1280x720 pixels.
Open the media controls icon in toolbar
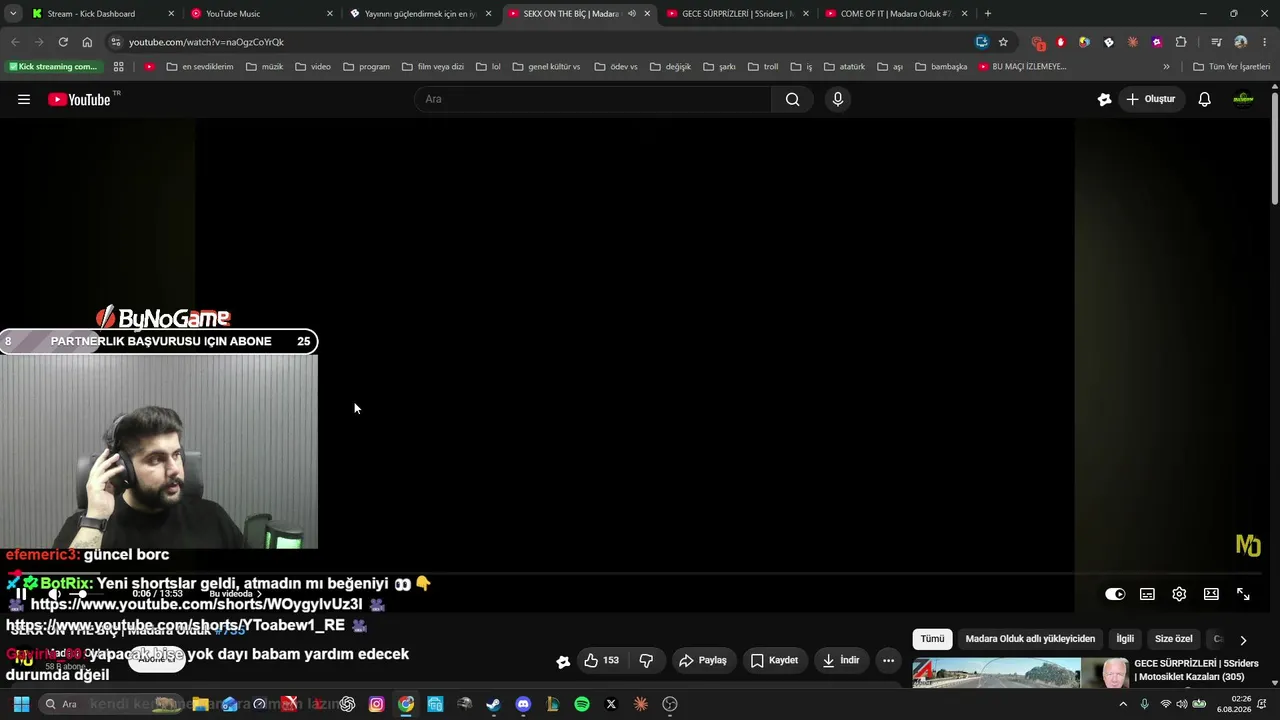pos(1216,42)
